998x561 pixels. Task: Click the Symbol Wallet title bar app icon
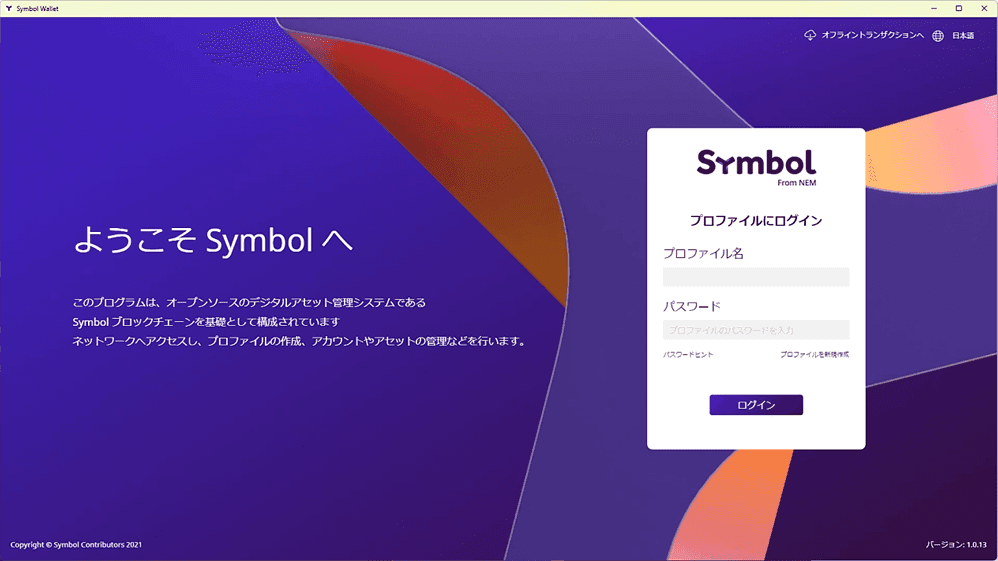[x=9, y=8]
